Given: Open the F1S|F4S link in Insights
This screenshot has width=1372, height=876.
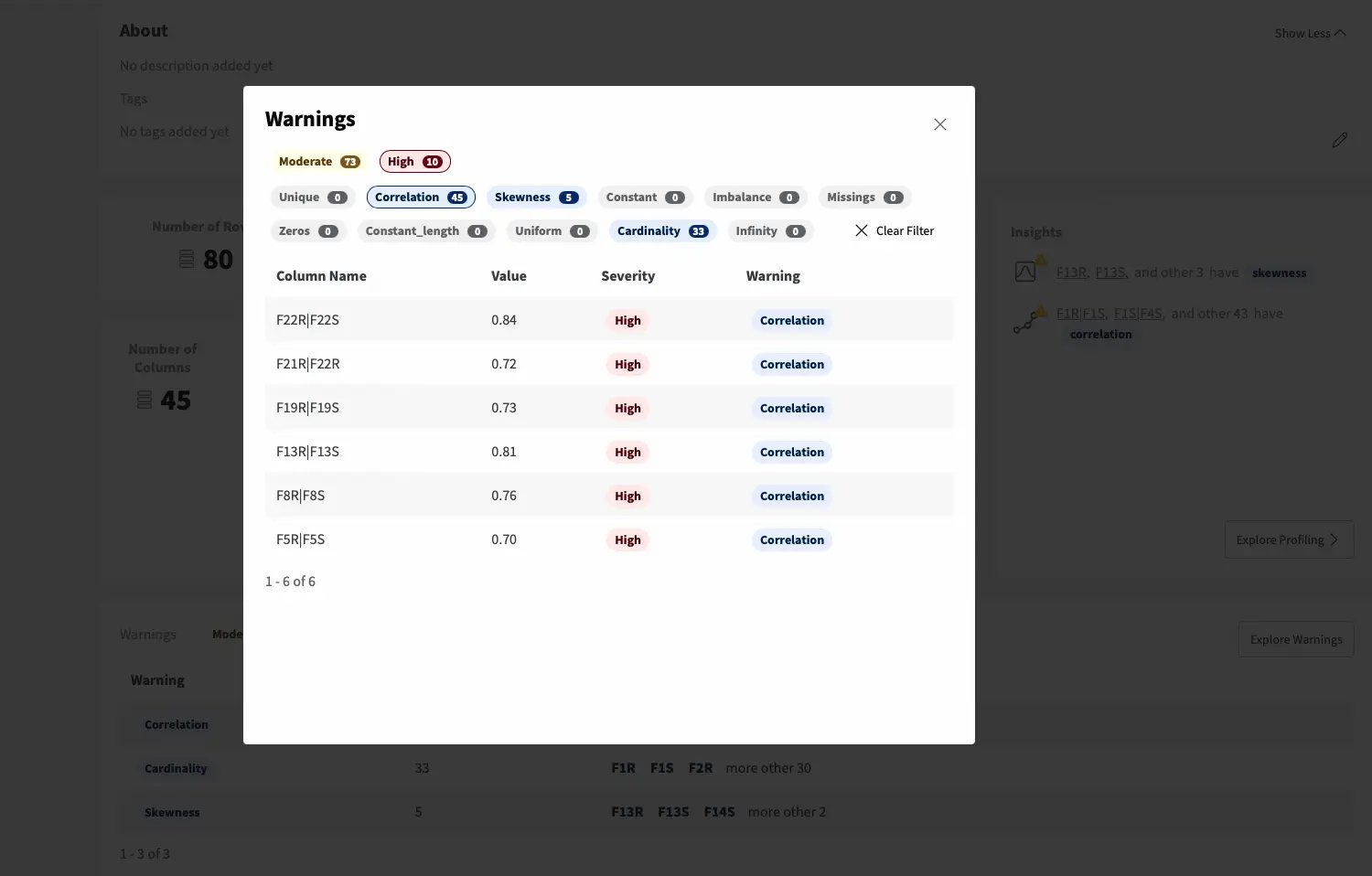Looking at the screenshot, I should click(1138, 314).
